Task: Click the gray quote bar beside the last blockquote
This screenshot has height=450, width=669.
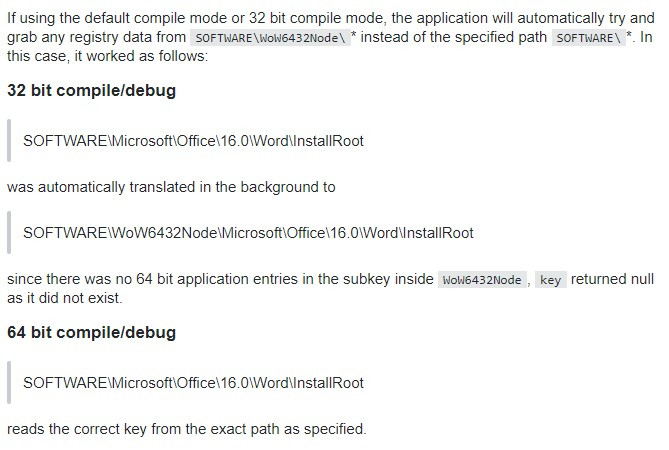Action: pyautogui.click(x=9, y=383)
